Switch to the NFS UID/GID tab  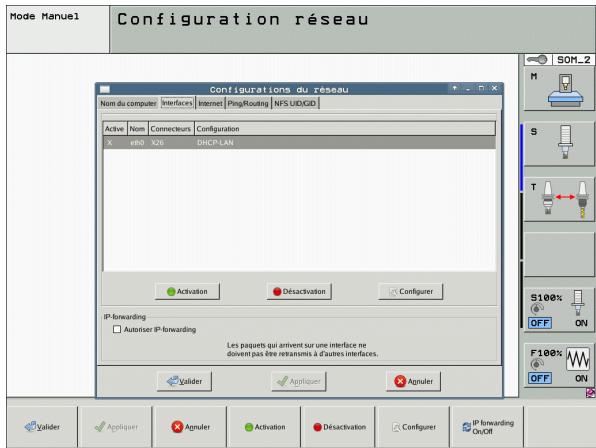pos(295,103)
